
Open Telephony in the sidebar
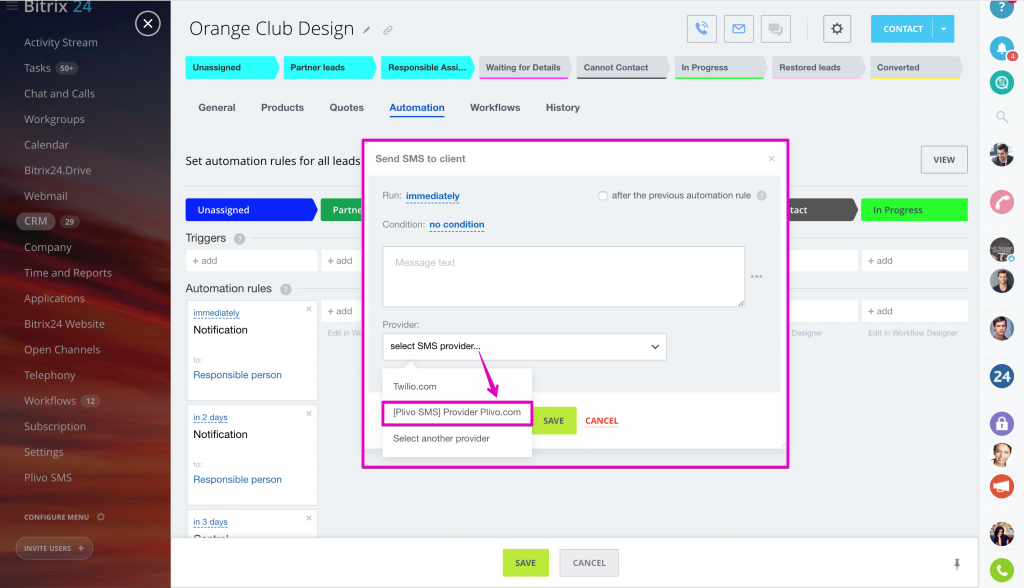tap(50, 375)
